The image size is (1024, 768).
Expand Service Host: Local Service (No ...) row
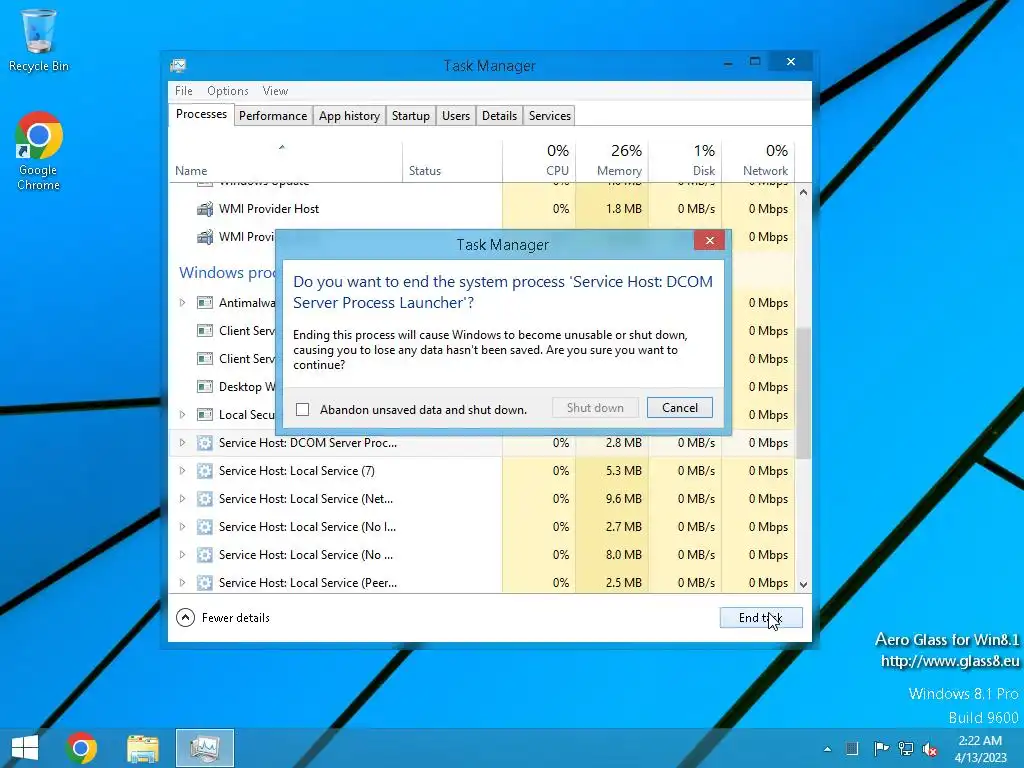point(182,555)
